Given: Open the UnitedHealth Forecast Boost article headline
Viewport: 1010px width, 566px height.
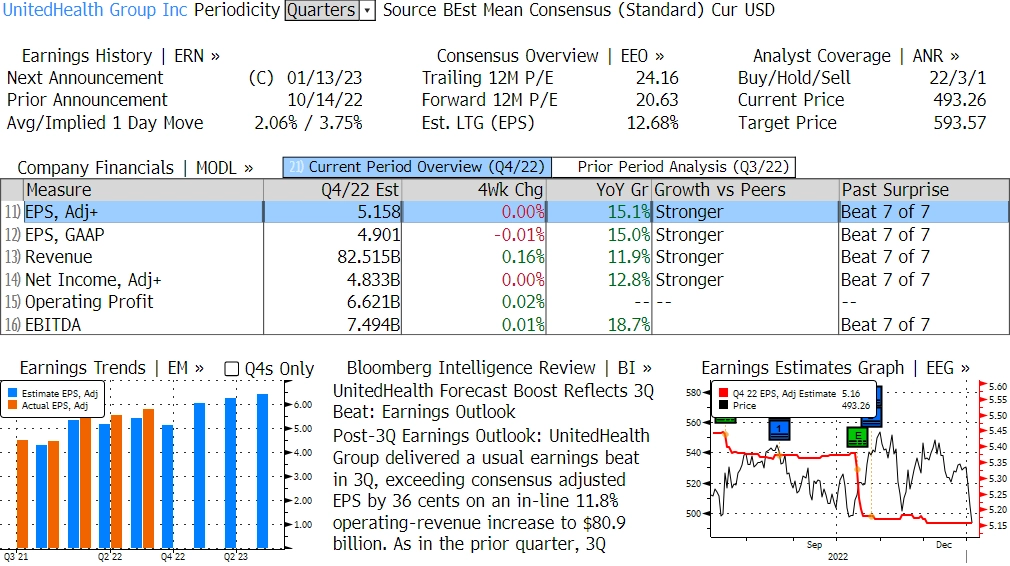Looking at the screenshot, I should [x=493, y=401].
